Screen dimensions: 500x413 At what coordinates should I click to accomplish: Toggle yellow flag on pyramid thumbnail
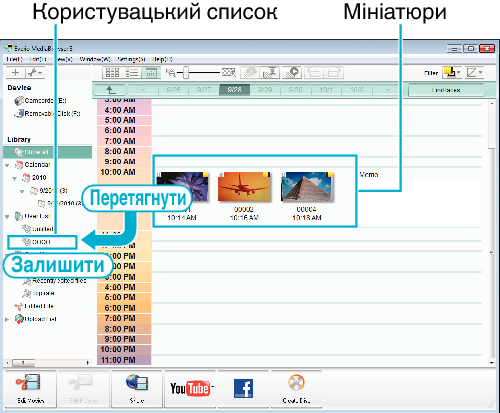tap(329, 174)
